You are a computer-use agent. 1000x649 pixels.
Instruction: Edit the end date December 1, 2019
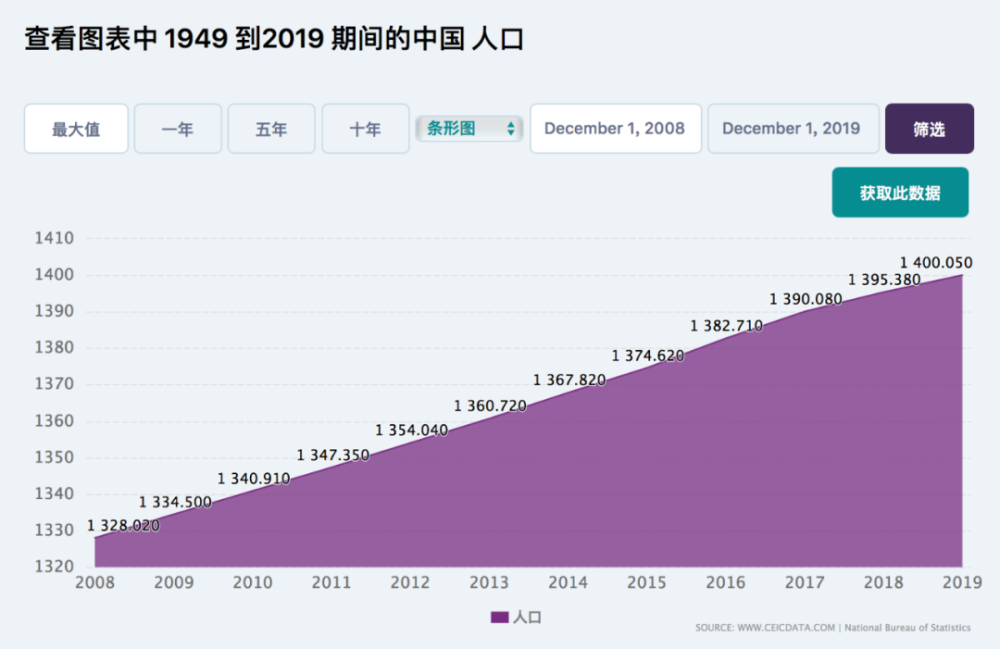tap(793, 129)
